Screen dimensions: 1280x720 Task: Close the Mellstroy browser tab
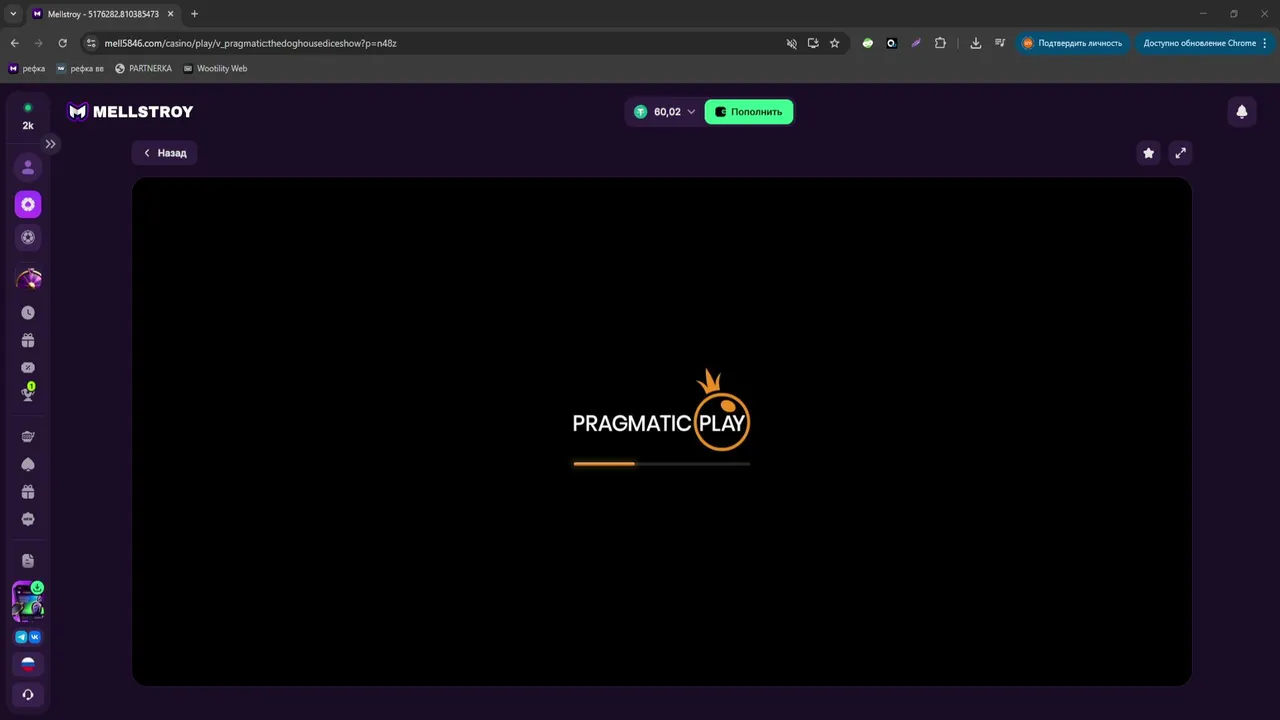tap(169, 14)
